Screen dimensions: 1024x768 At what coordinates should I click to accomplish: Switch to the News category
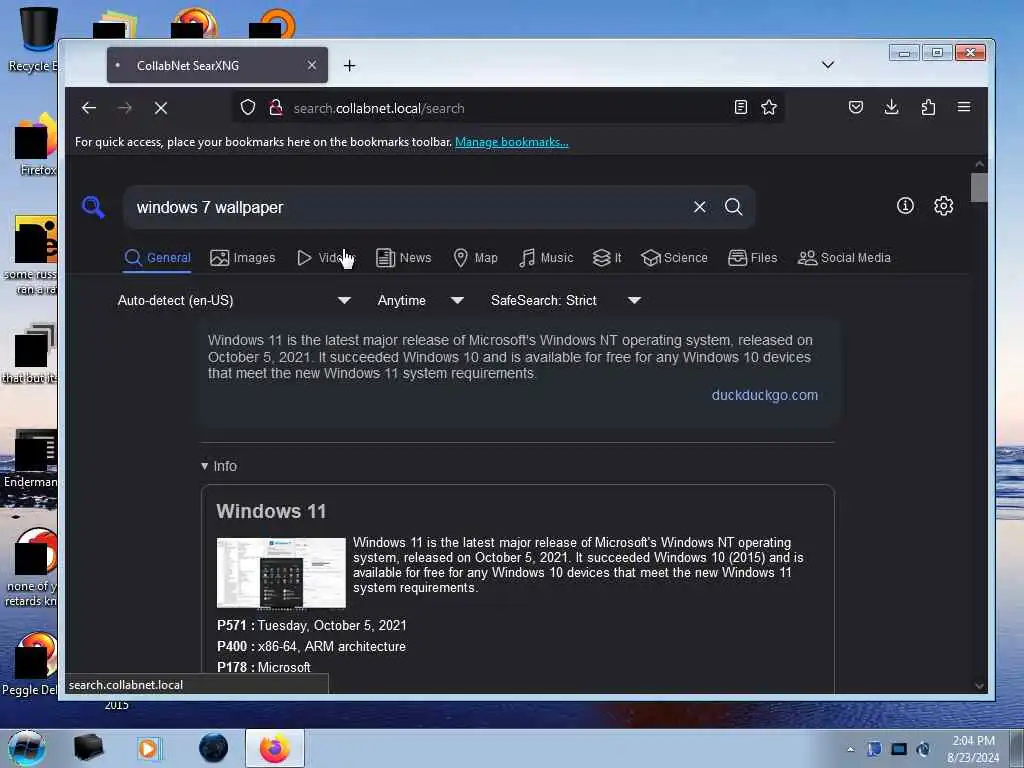[404, 258]
